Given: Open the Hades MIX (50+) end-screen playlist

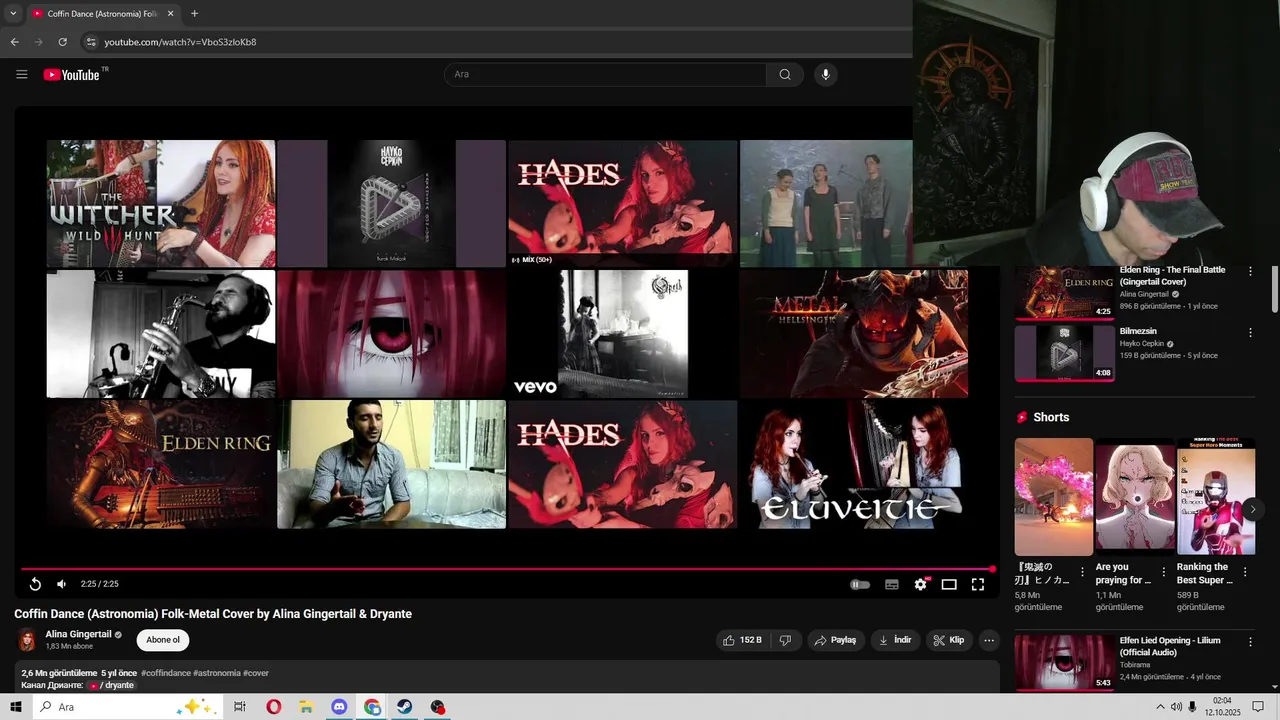Looking at the screenshot, I should click(622, 204).
